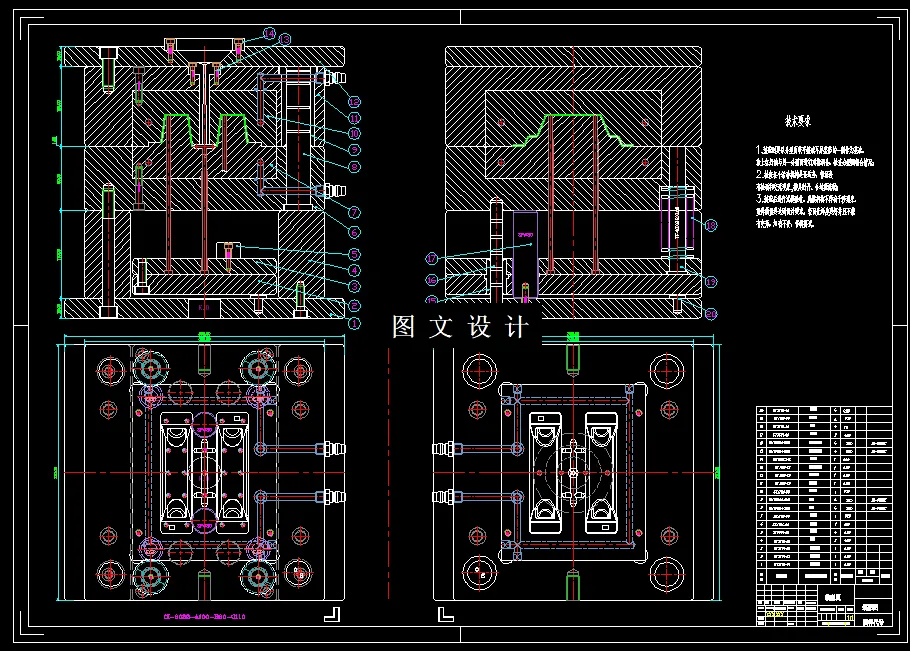Click part balloon number 10
This screenshot has width=910, height=651.
coord(354,133)
